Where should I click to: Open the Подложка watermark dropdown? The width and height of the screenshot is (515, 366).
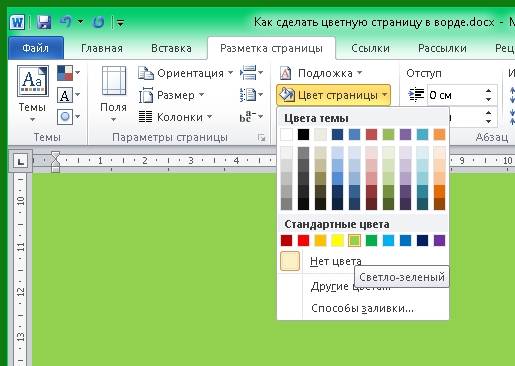point(321,73)
